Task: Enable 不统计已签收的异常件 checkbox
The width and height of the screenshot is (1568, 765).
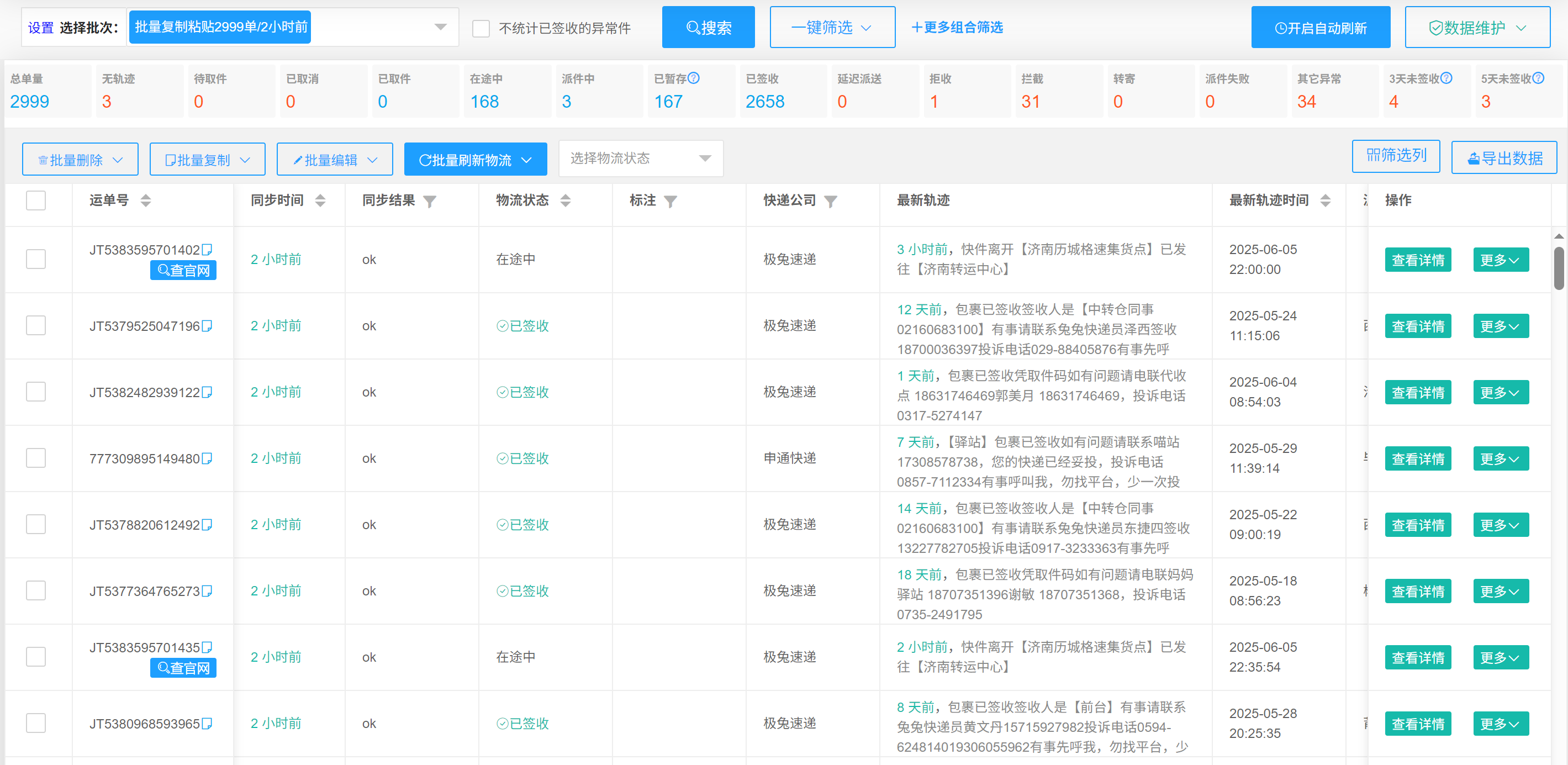Action: (481, 28)
